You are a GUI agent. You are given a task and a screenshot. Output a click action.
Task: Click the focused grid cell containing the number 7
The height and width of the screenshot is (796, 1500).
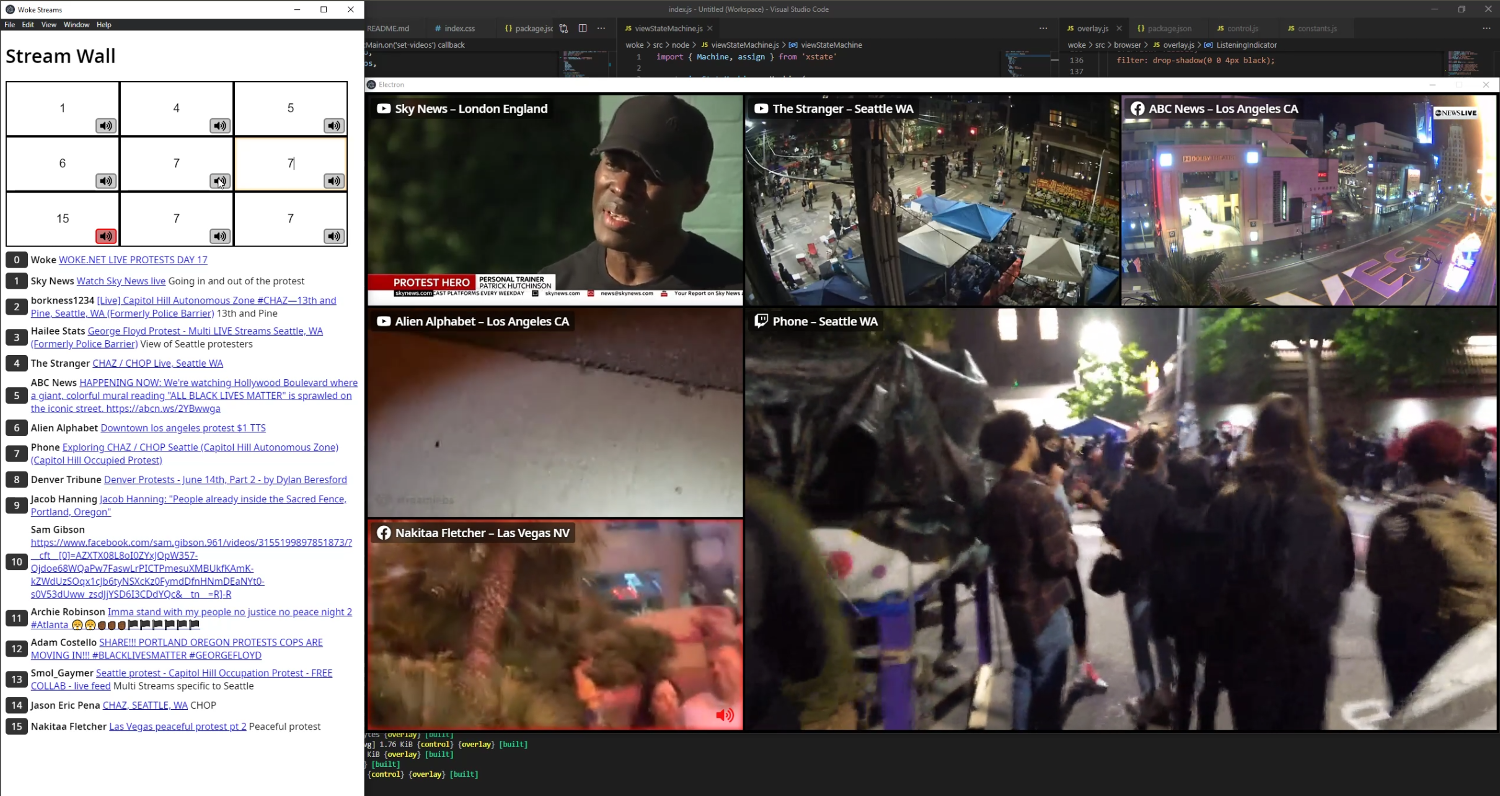tap(290, 163)
